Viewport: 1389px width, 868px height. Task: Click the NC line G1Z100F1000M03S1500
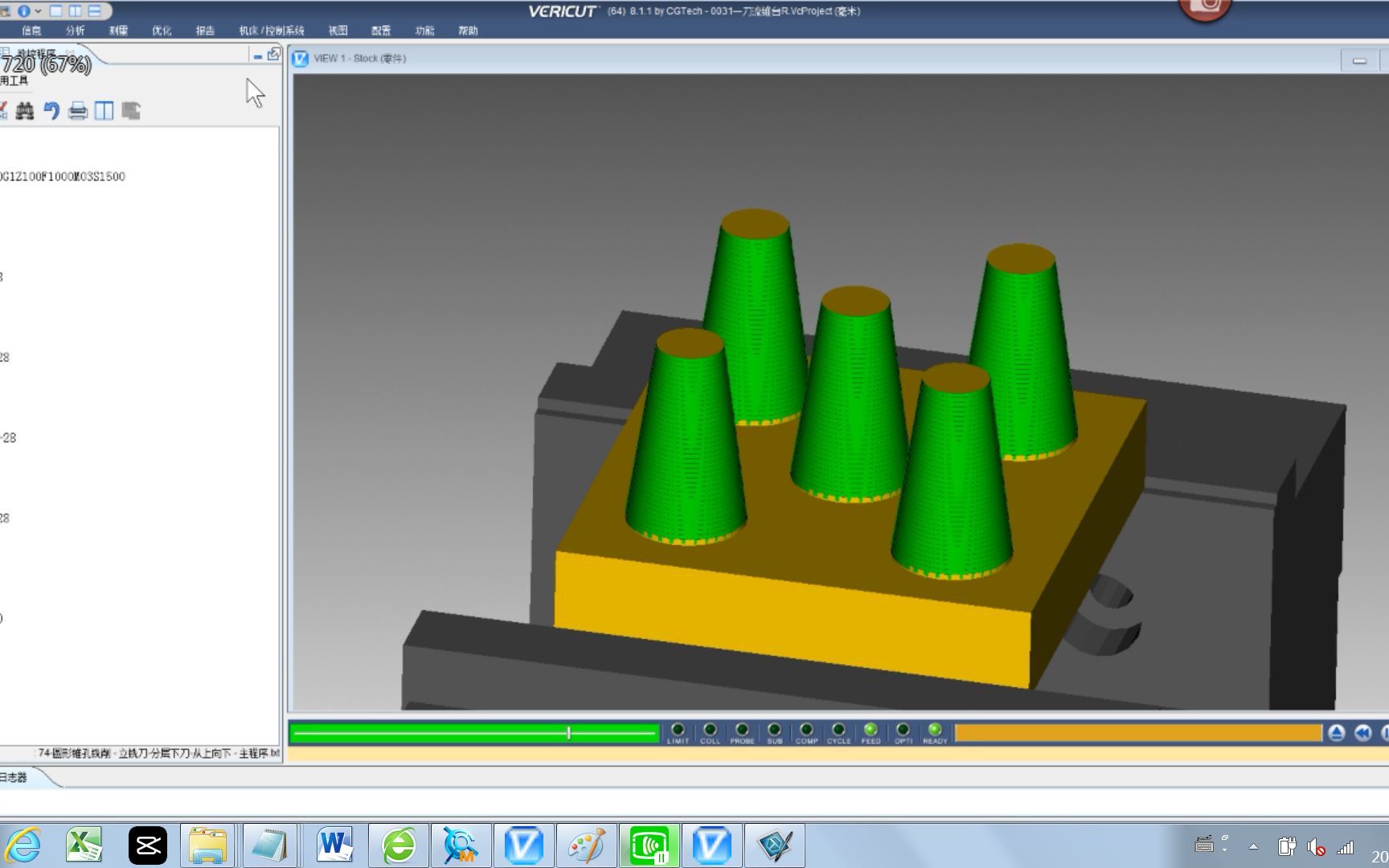63,176
